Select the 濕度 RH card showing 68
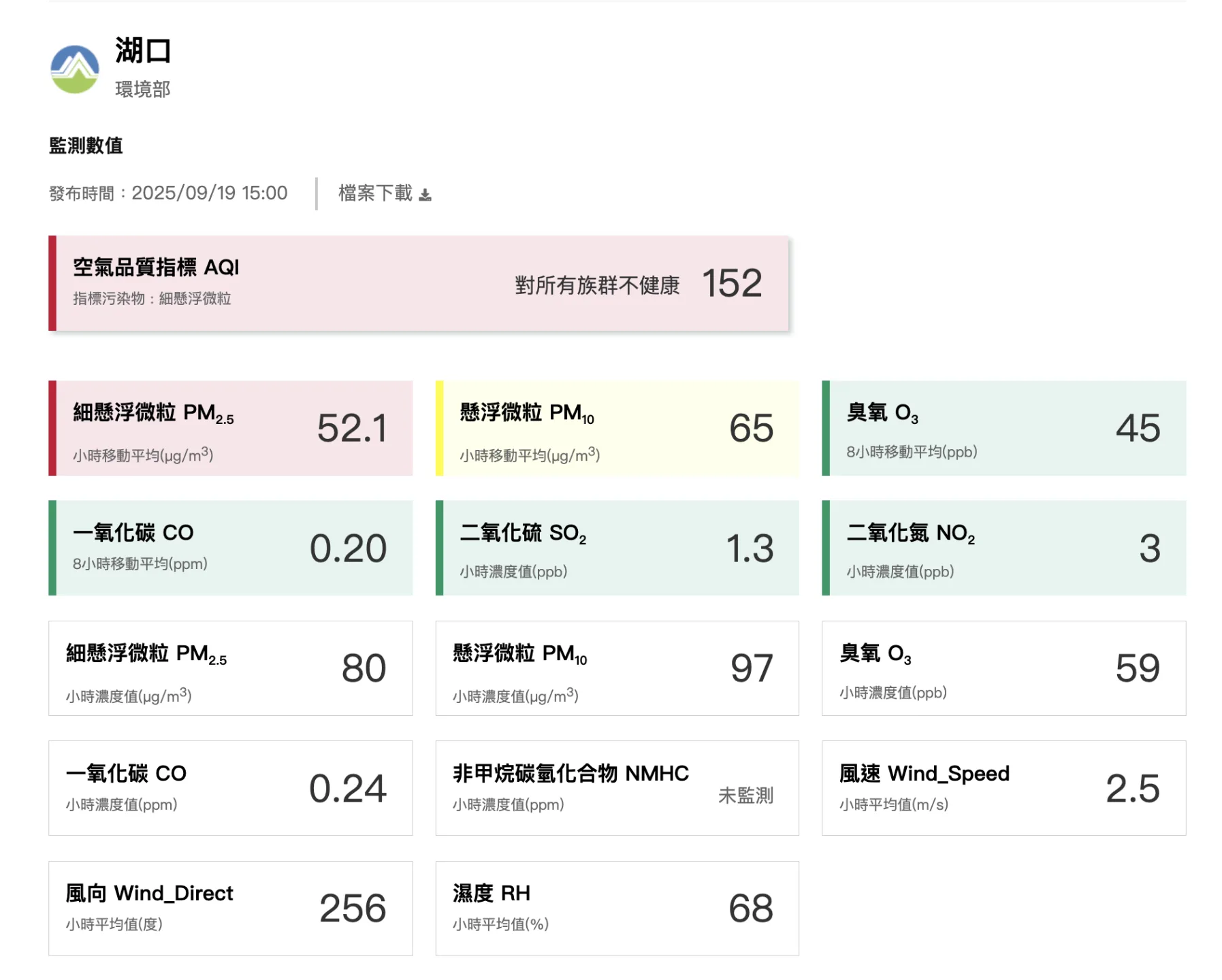This screenshot has height=980, width=1222. point(616,908)
